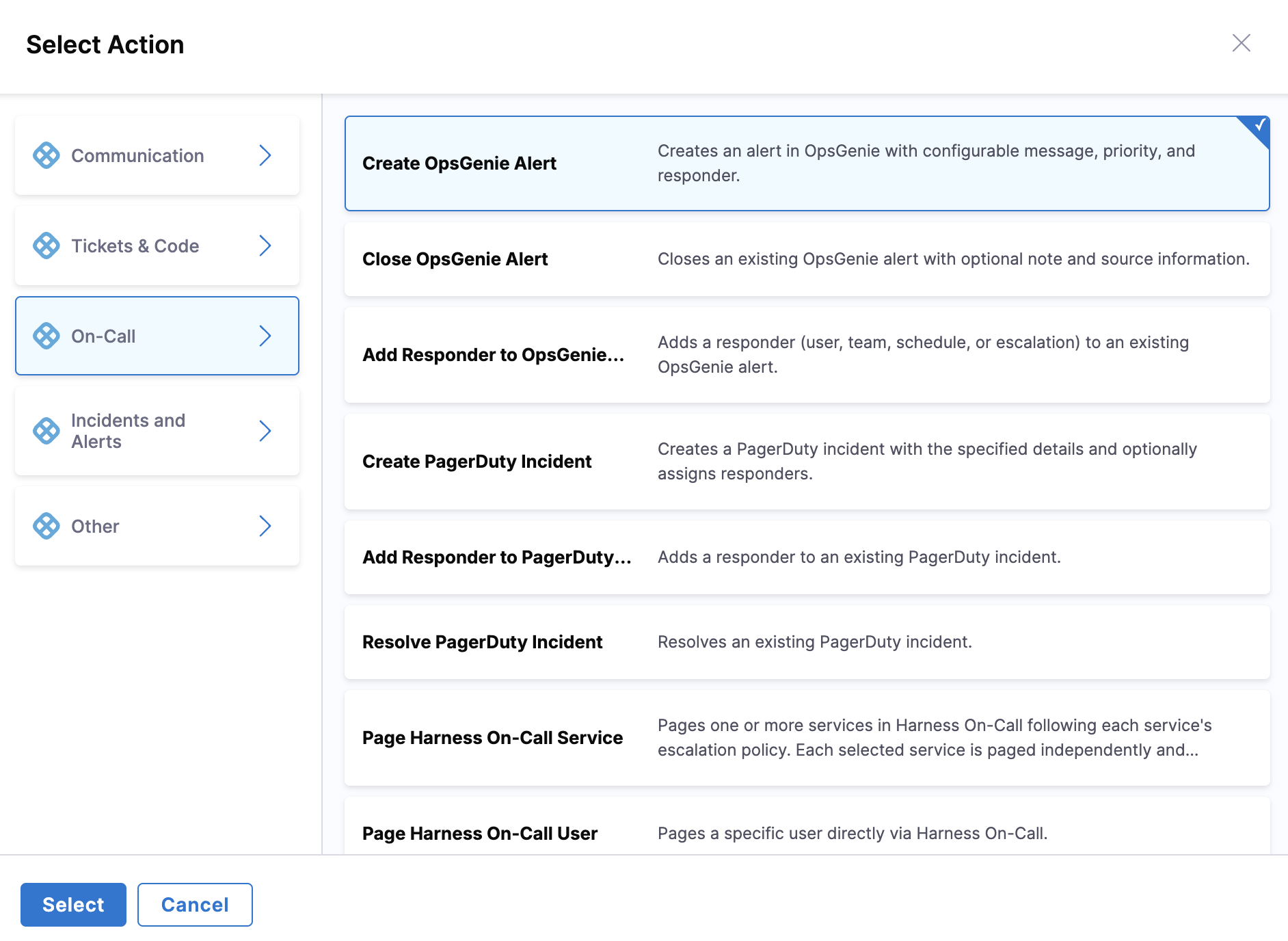Confirm with the Select button
The image size is (1288, 941).
(73, 905)
